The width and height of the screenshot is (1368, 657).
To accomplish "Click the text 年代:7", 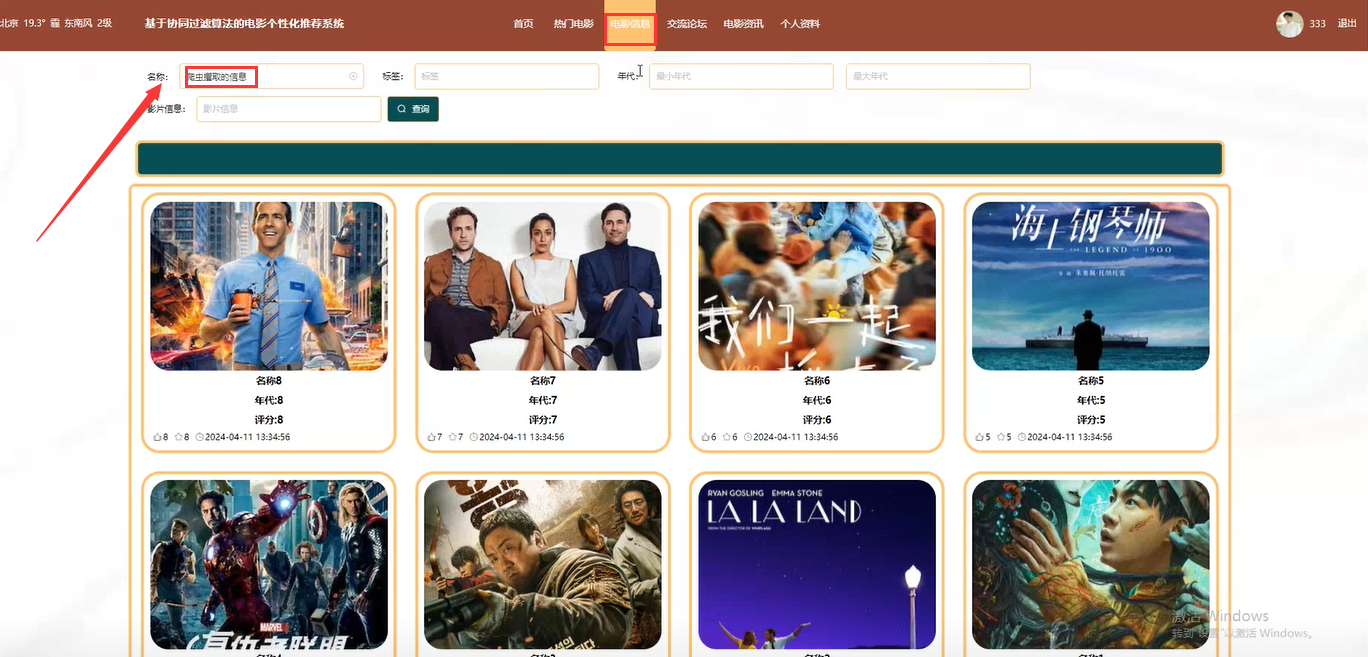I will [543, 400].
